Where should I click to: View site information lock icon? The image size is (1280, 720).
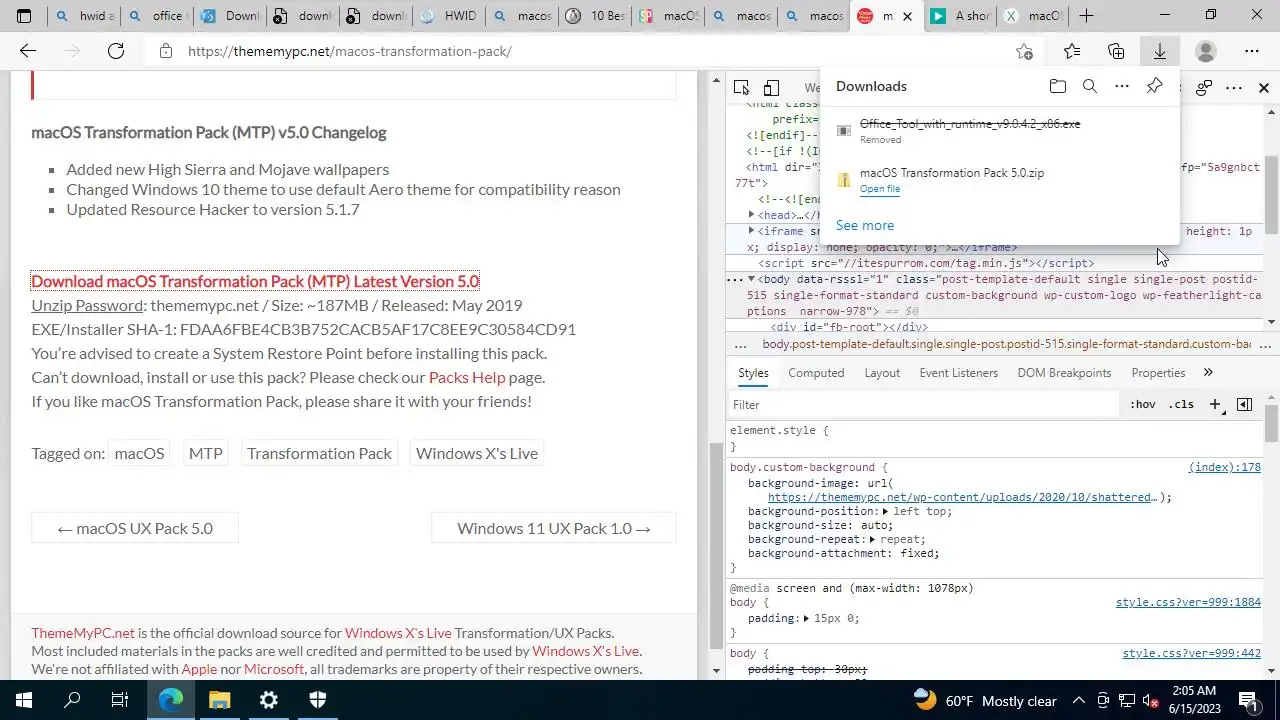(166, 51)
